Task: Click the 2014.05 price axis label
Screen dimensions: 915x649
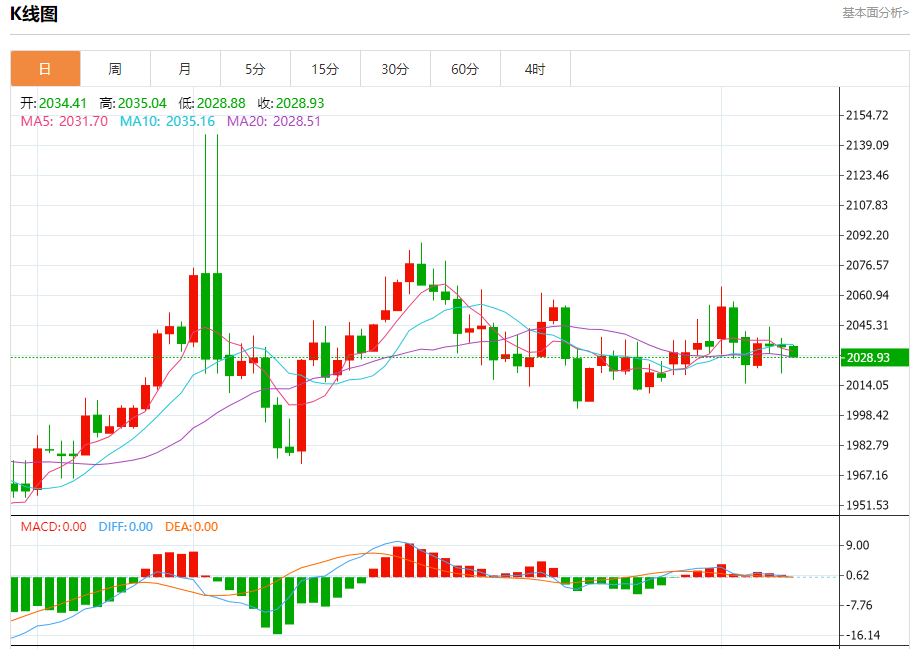Action: [867, 385]
